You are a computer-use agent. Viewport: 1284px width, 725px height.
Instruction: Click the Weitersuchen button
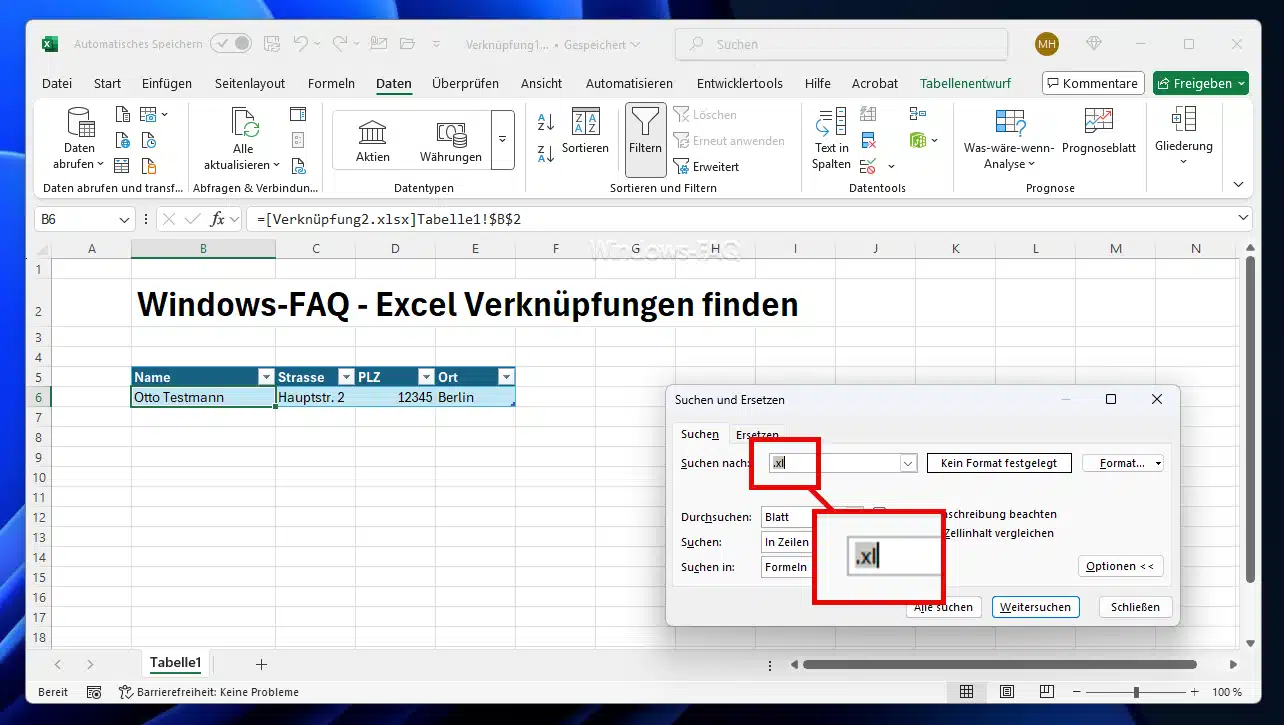click(x=1036, y=607)
